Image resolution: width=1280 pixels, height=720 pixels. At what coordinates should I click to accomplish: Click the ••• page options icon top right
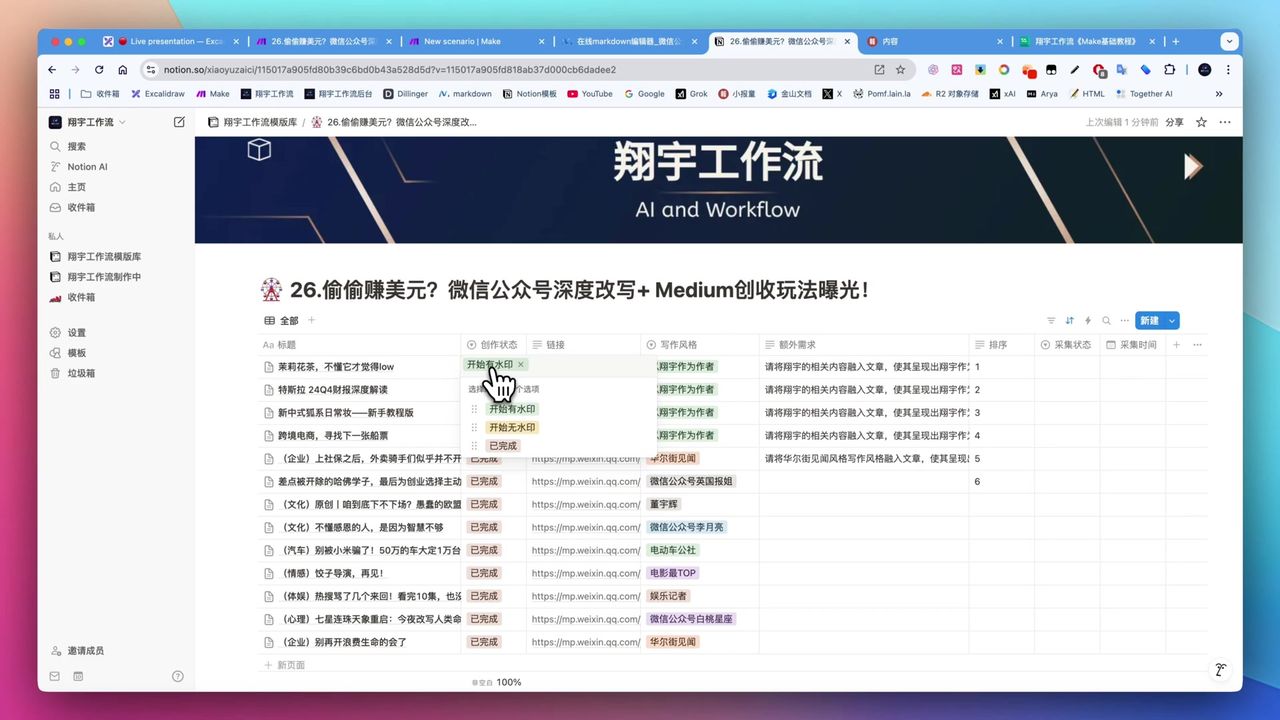[x=1224, y=121]
